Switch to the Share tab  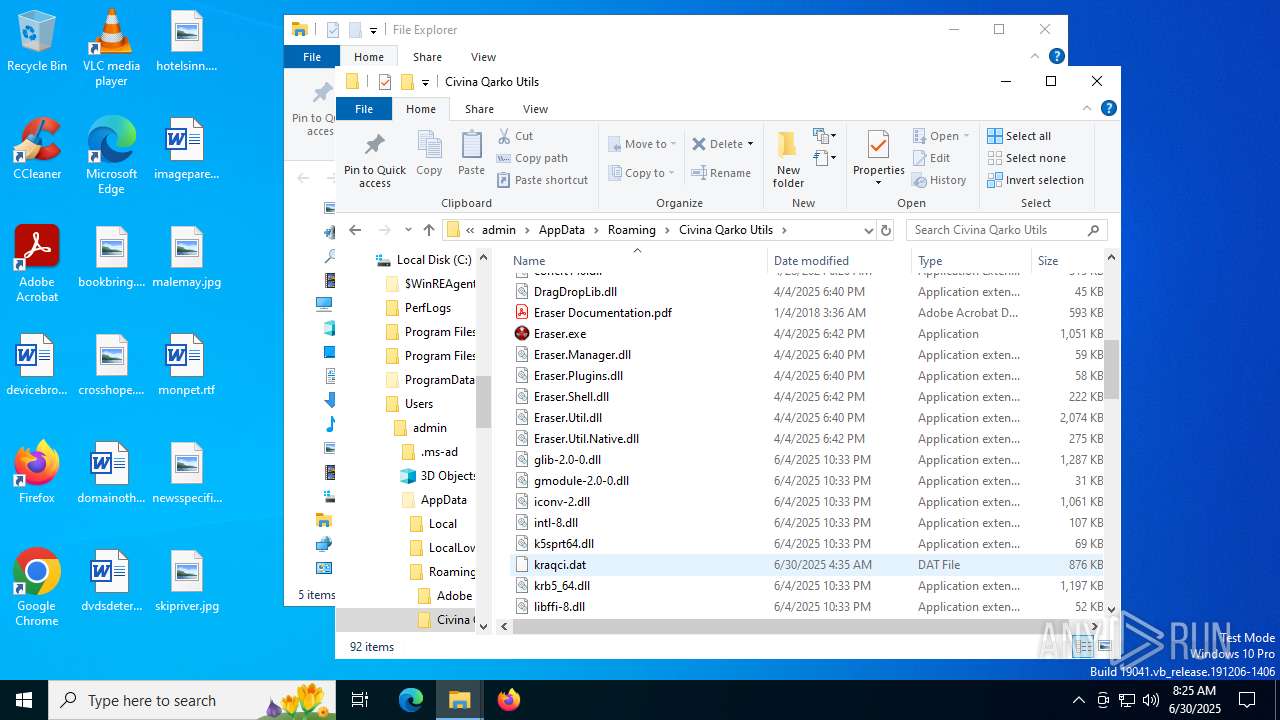(x=479, y=109)
